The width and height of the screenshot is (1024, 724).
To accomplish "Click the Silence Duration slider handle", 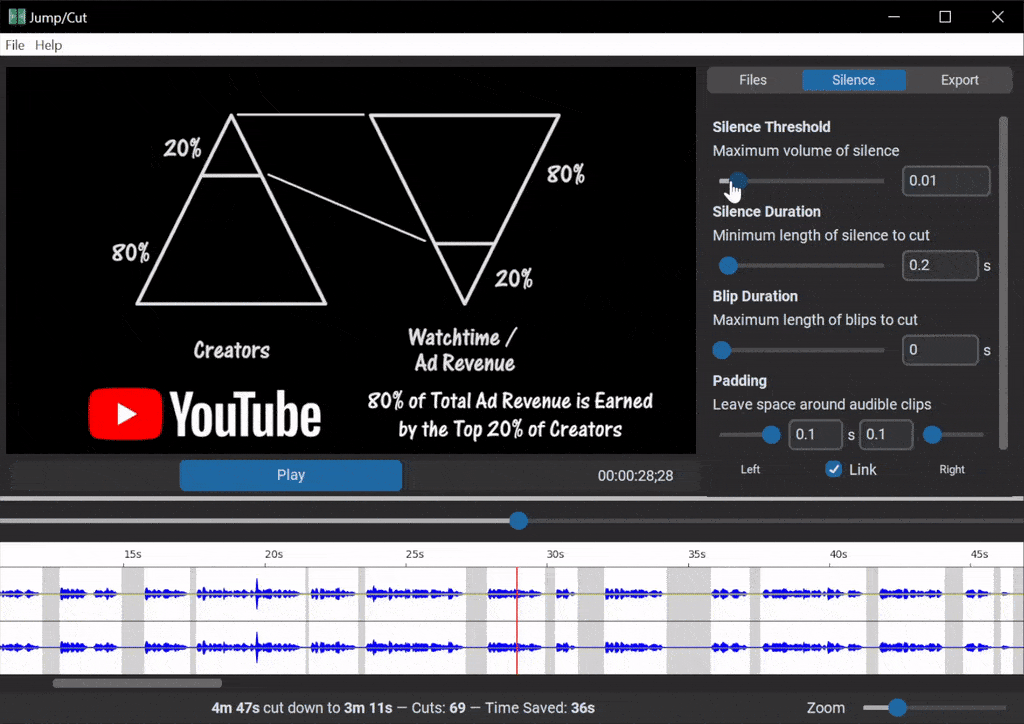I will (728, 265).
